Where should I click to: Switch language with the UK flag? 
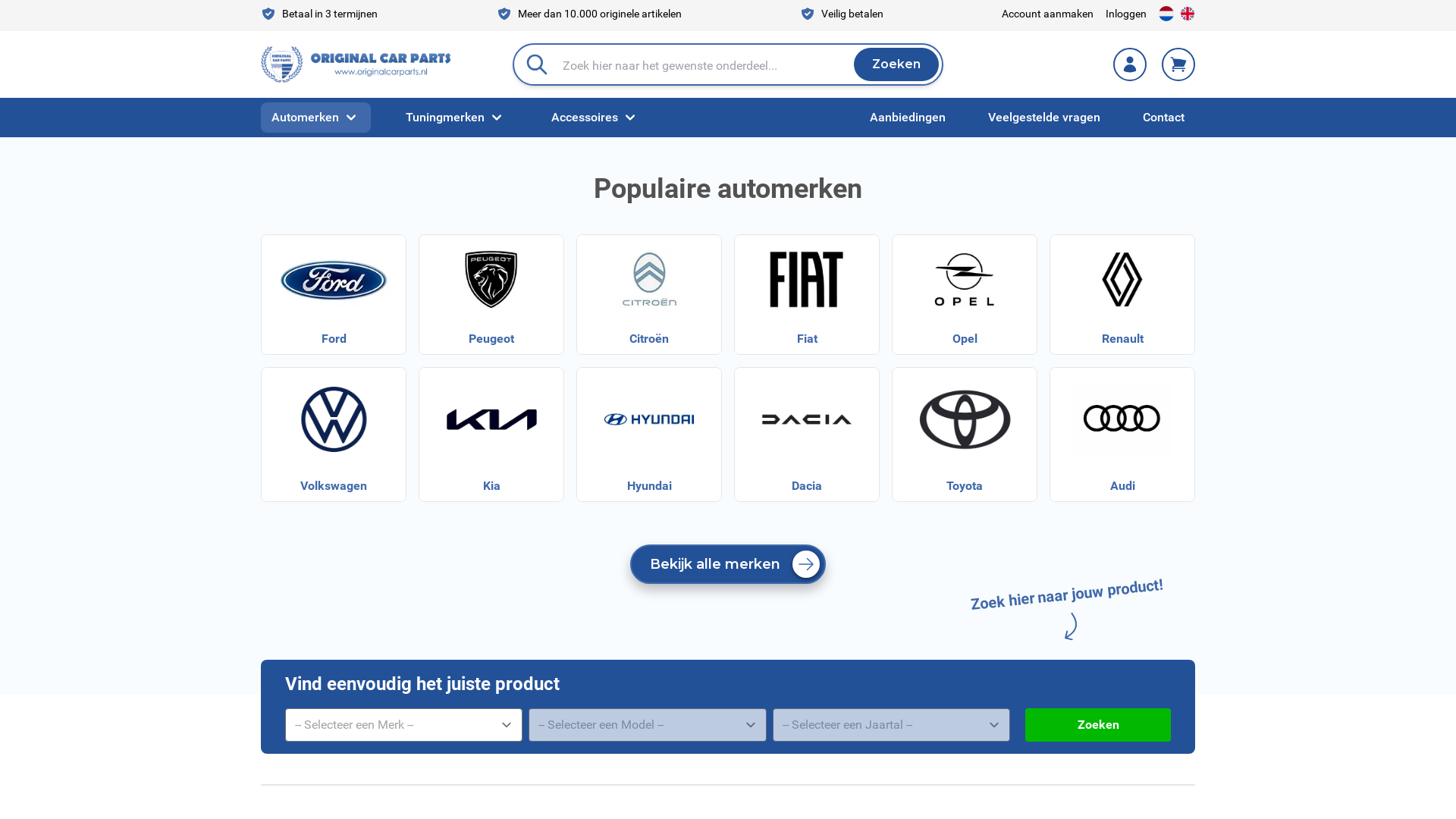[1188, 14]
